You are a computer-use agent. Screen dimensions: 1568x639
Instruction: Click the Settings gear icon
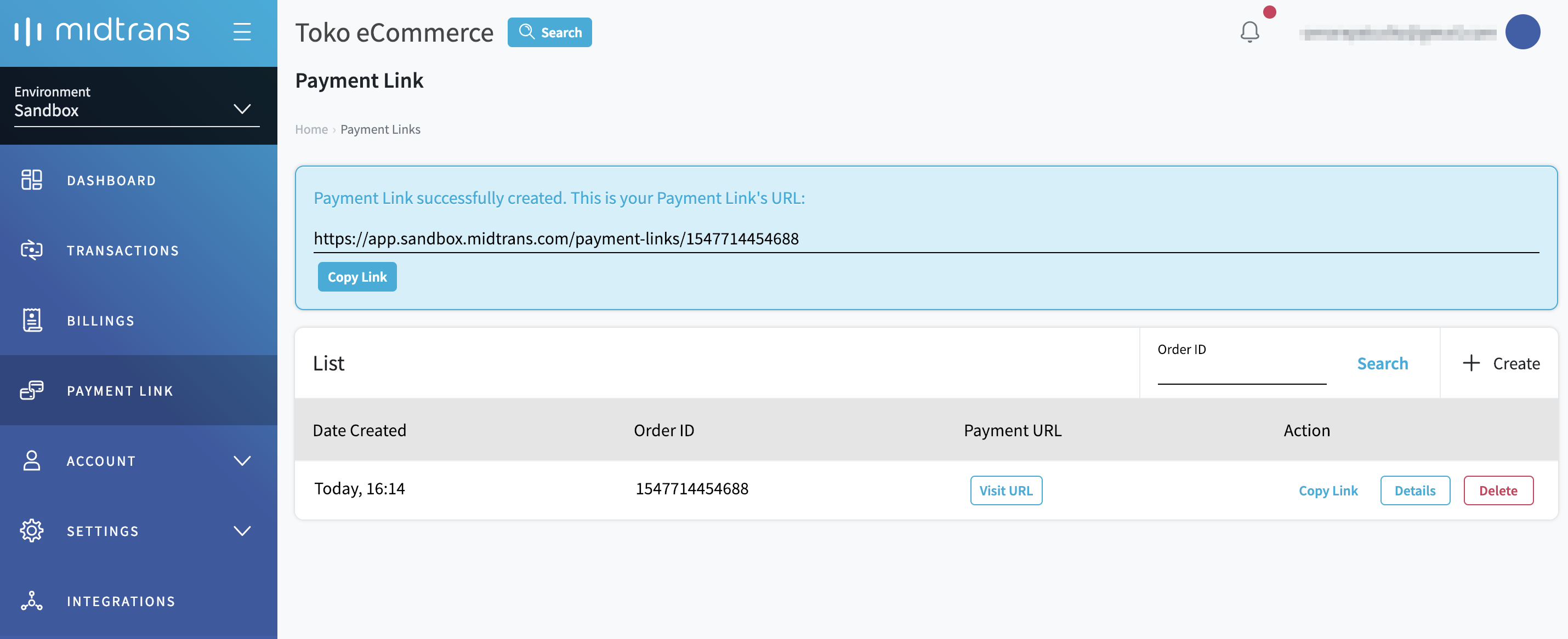tap(32, 530)
